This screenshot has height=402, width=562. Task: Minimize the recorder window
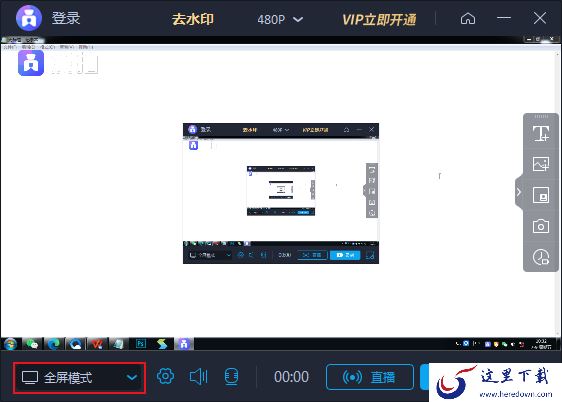[504, 18]
